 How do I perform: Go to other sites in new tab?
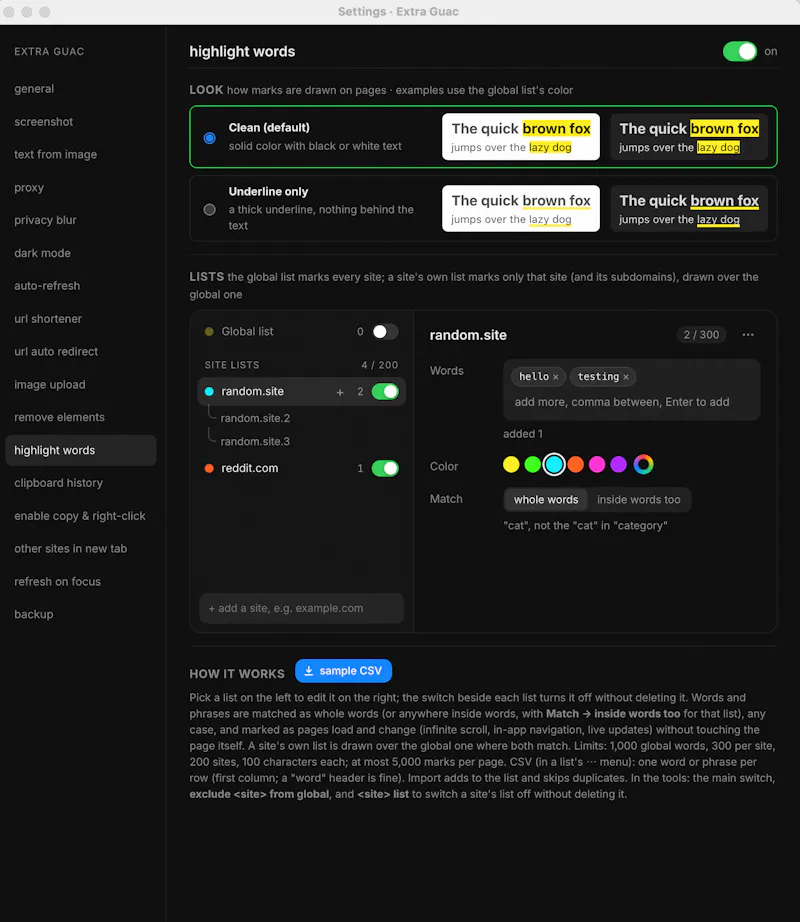tap(81, 549)
